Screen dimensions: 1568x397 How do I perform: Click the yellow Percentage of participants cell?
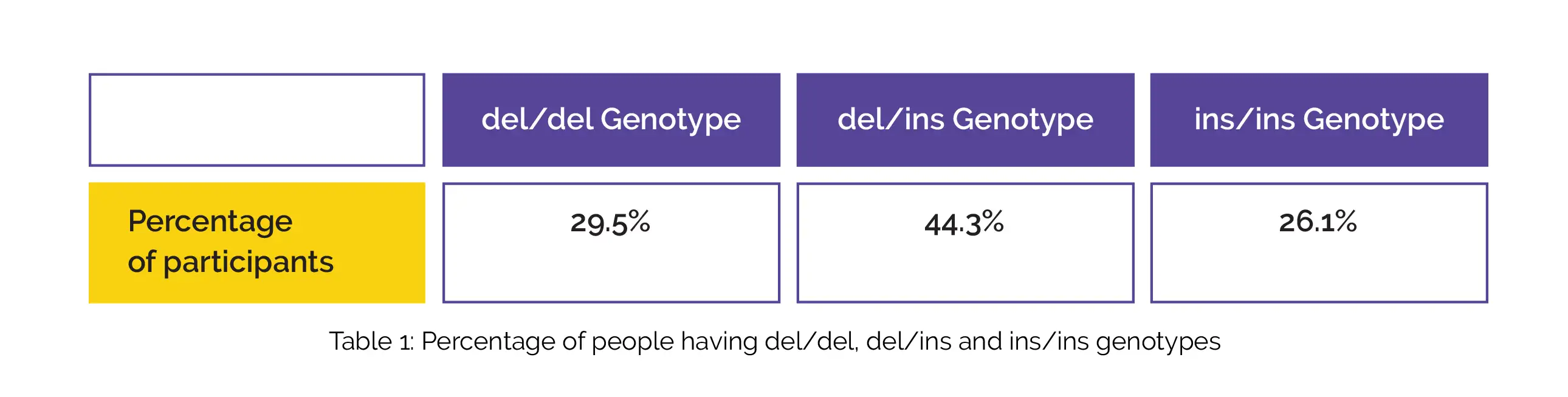click(256, 243)
